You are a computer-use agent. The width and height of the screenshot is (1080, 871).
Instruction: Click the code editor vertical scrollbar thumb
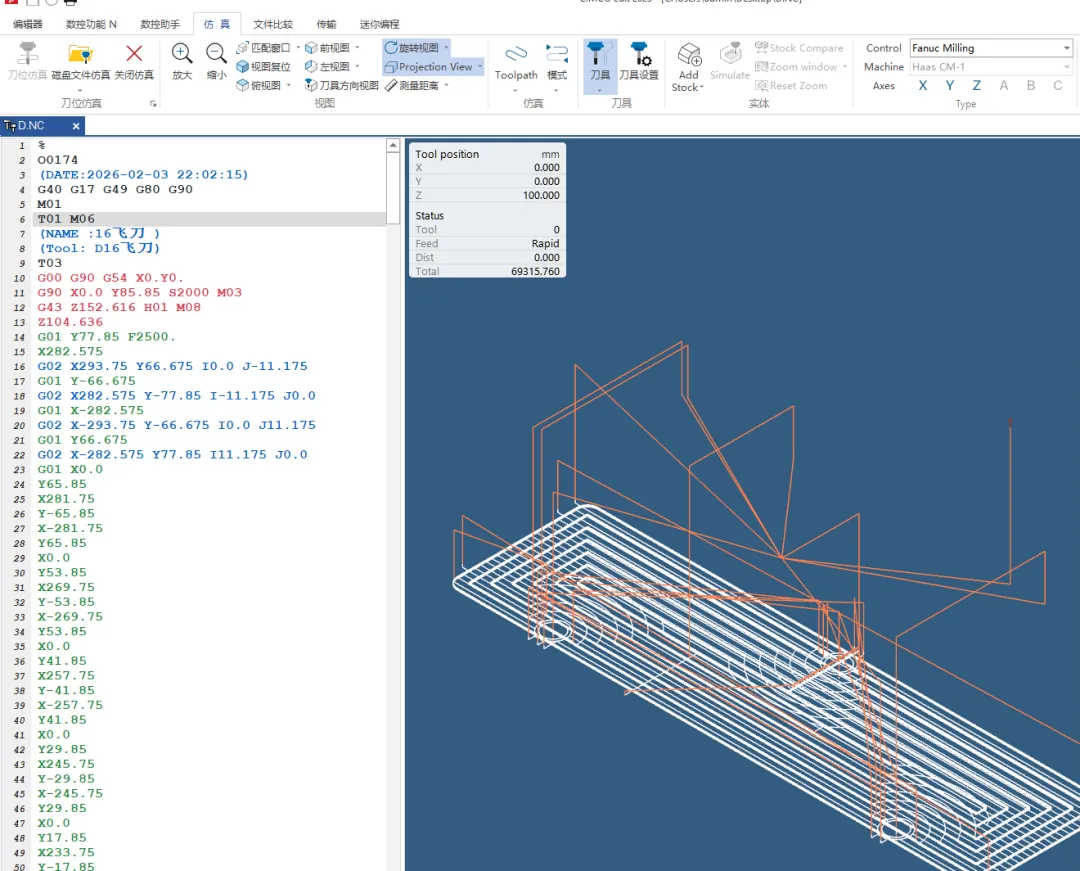[x=393, y=188]
